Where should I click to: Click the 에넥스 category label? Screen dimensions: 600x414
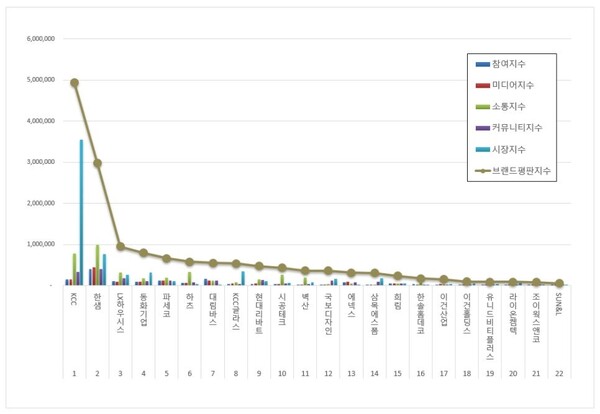point(351,305)
